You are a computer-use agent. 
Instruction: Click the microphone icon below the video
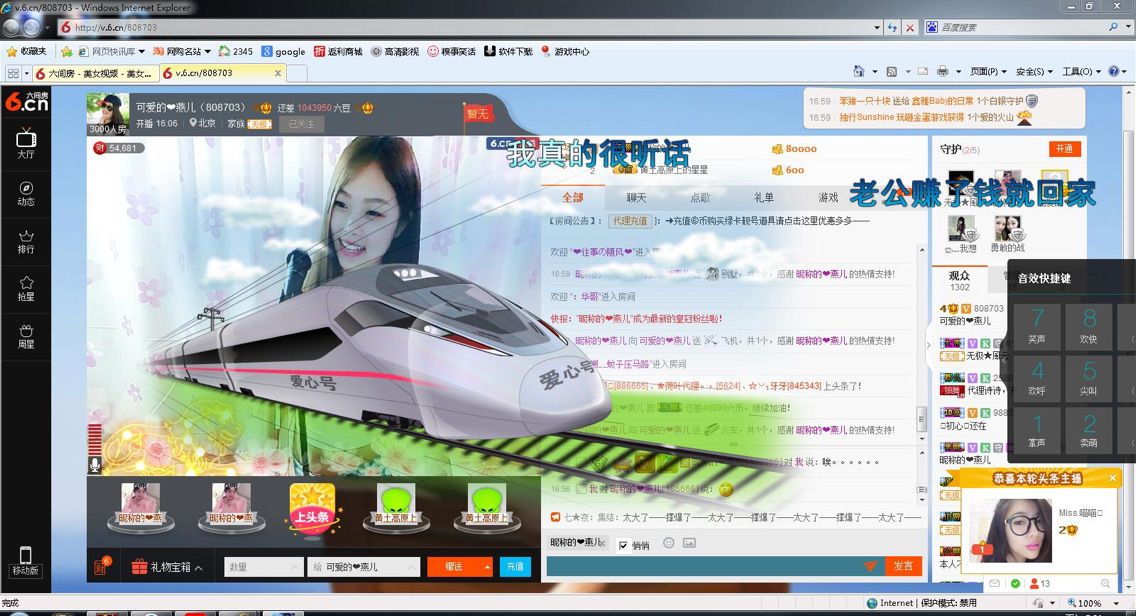(x=95, y=465)
